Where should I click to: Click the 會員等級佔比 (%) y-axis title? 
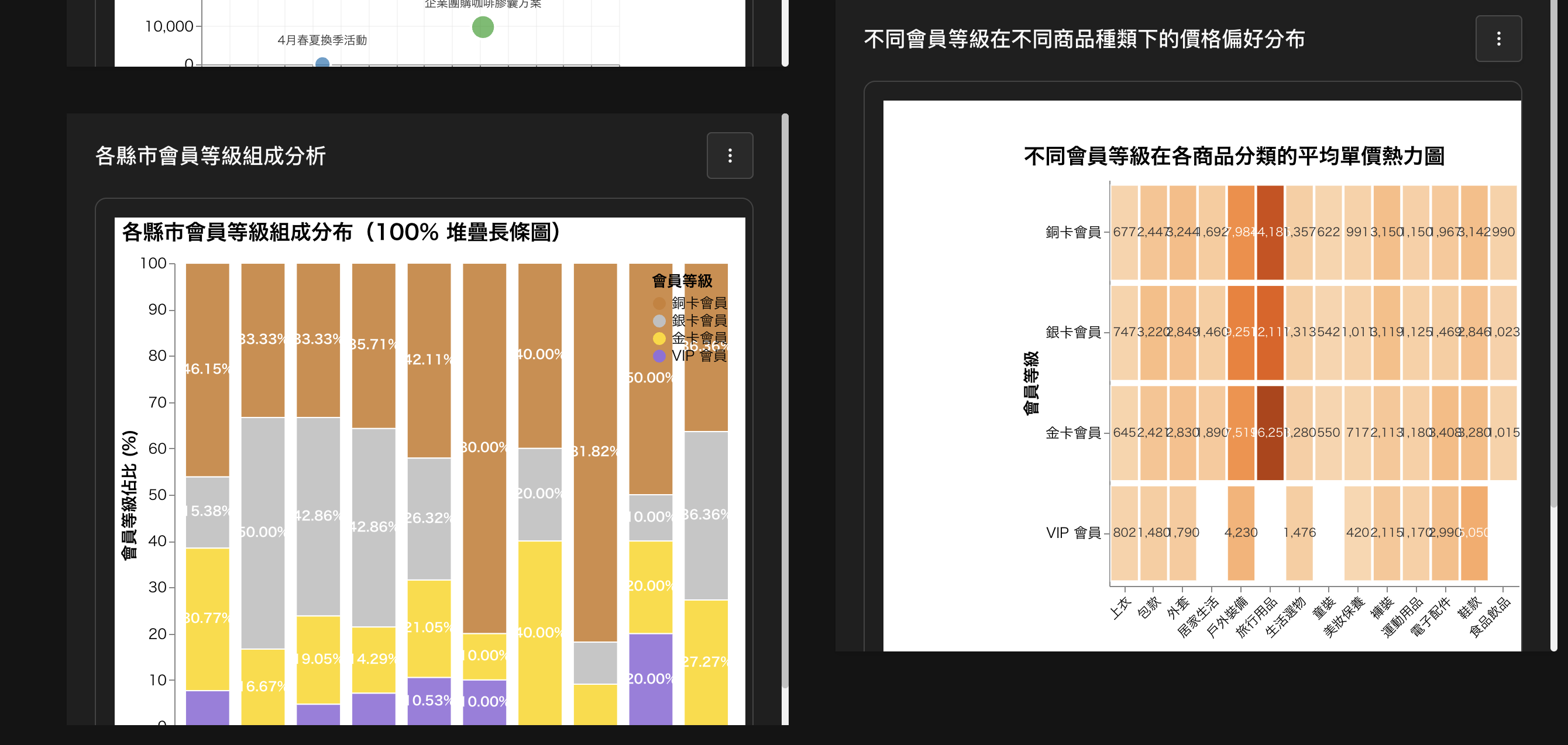coord(129,495)
